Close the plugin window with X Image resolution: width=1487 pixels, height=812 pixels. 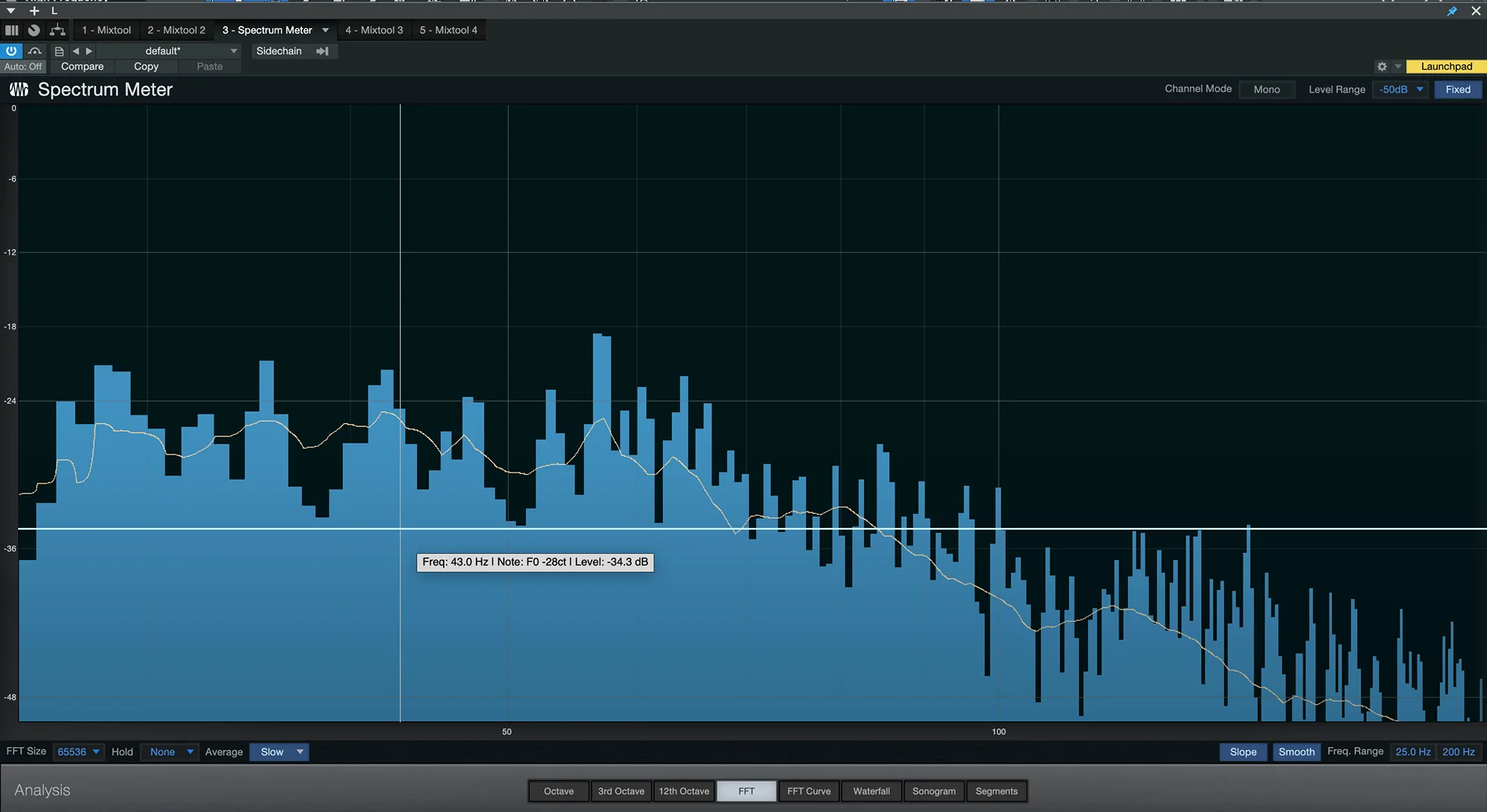tap(1476, 11)
